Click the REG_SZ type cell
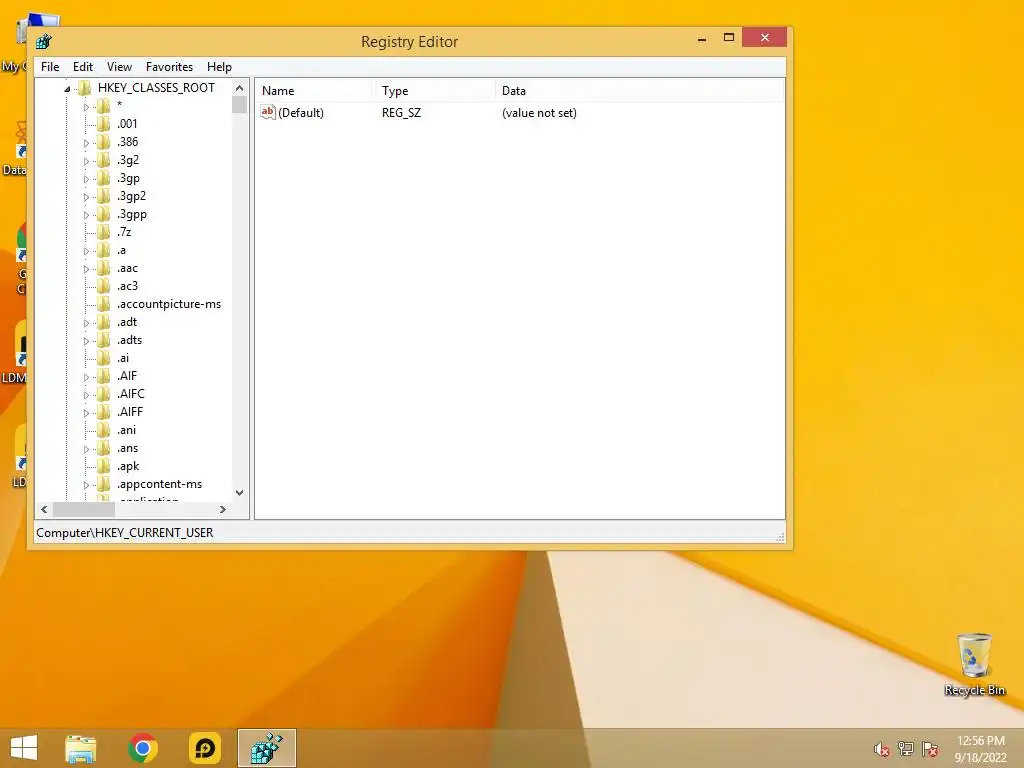 point(401,112)
